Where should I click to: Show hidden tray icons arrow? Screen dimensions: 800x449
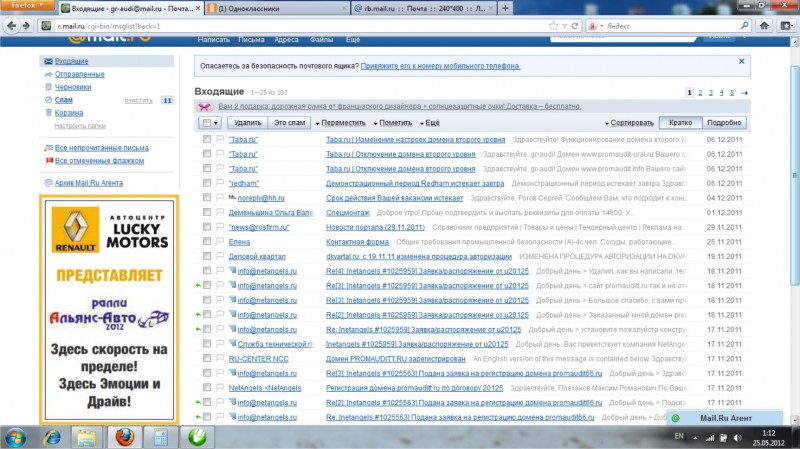(695, 438)
